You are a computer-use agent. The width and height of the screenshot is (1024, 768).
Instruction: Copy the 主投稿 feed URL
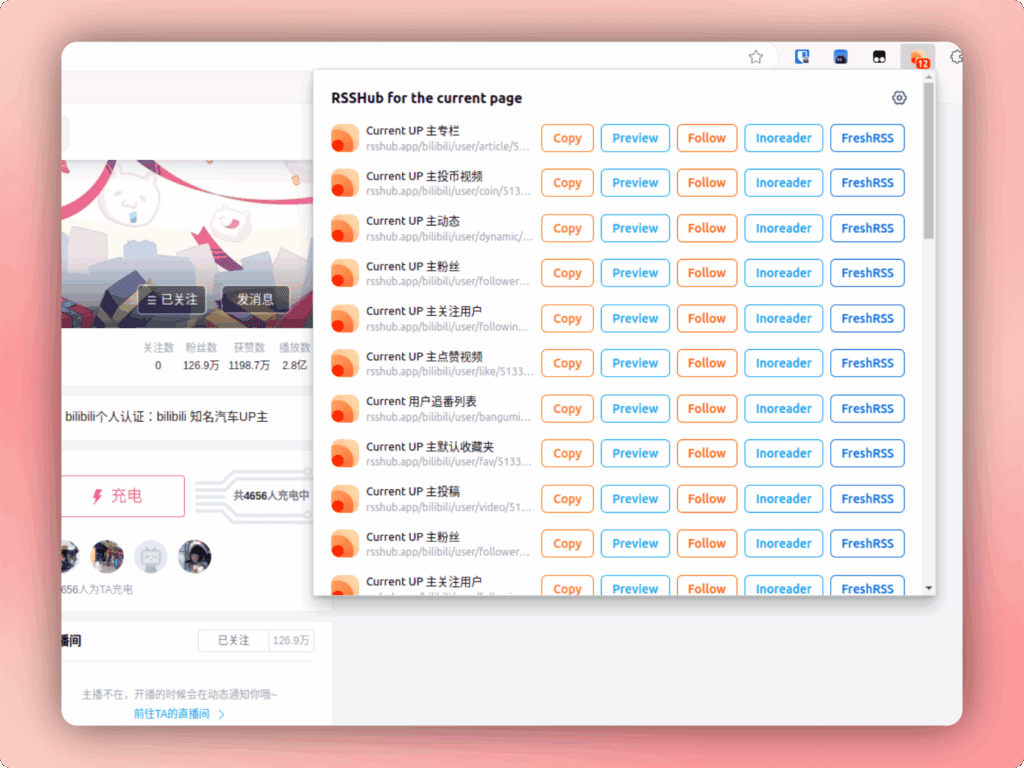tap(567, 498)
